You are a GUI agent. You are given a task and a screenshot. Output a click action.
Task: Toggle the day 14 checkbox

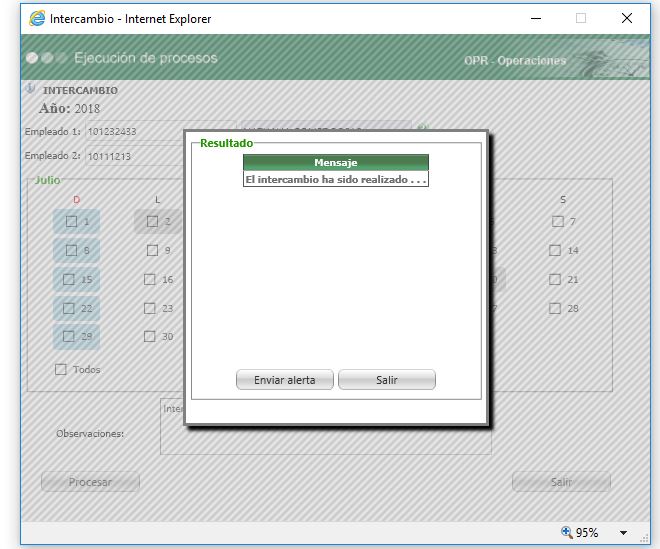(555, 250)
